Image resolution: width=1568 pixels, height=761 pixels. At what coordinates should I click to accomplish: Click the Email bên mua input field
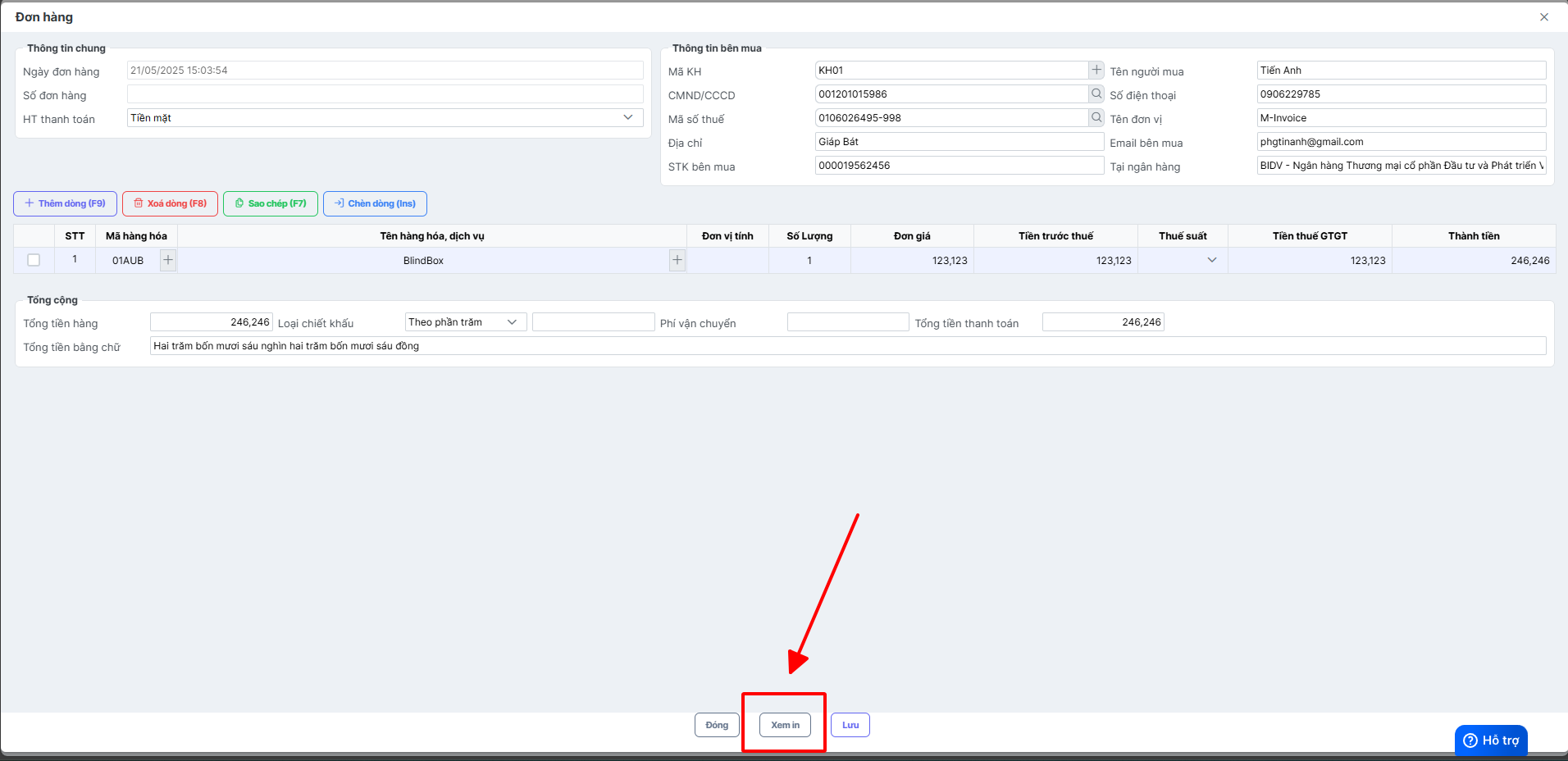click(1402, 142)
